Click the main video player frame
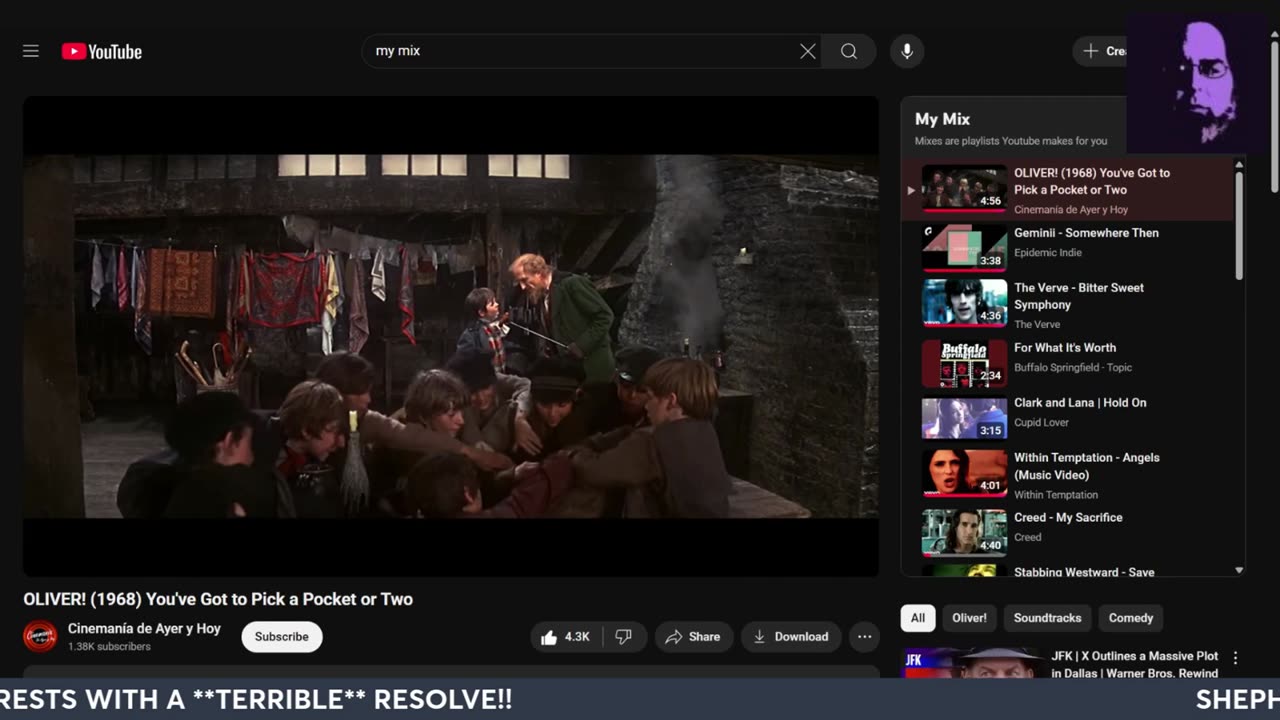This screenshot has height=720, width=1280. tap(451, 336)
